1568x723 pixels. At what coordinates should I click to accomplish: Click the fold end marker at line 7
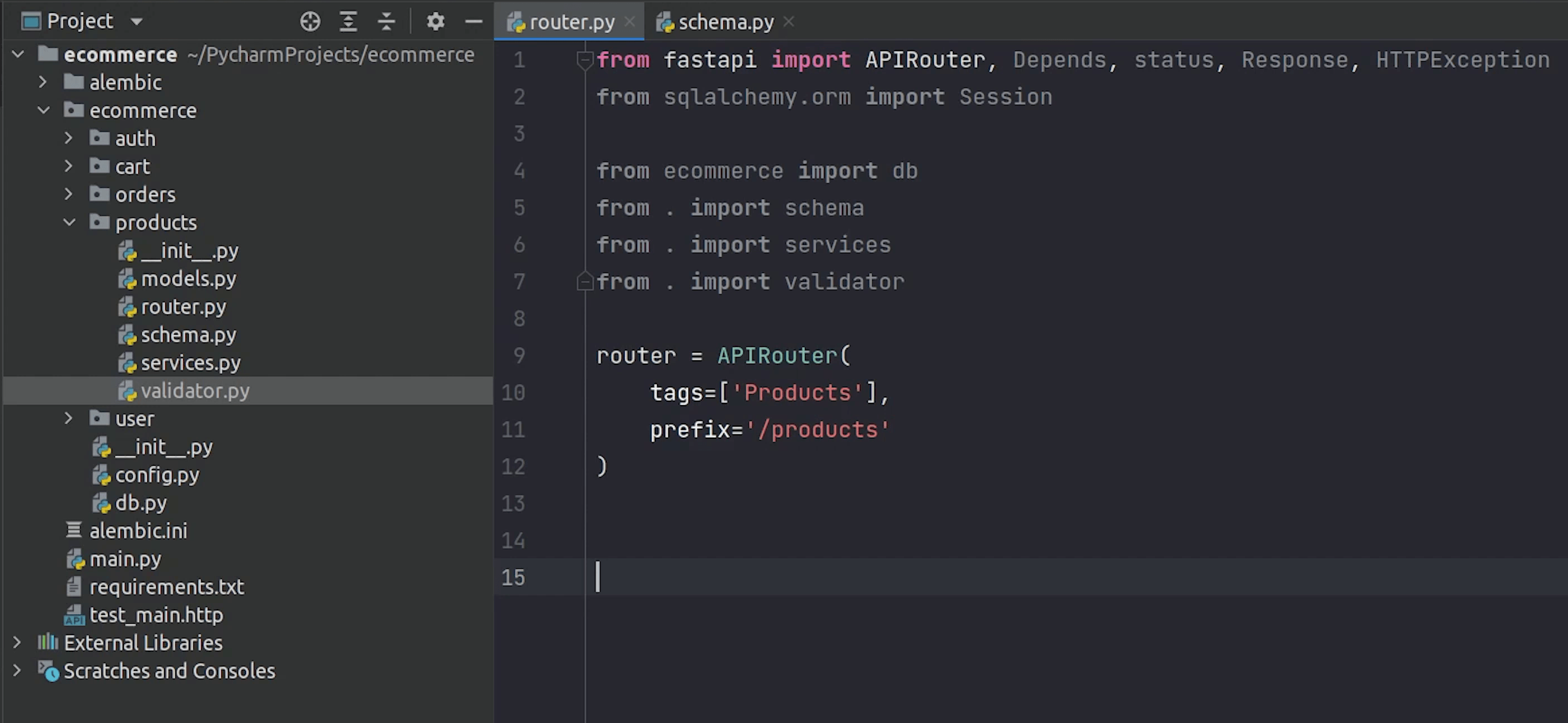pyautogui.click(x=585, y=281)
